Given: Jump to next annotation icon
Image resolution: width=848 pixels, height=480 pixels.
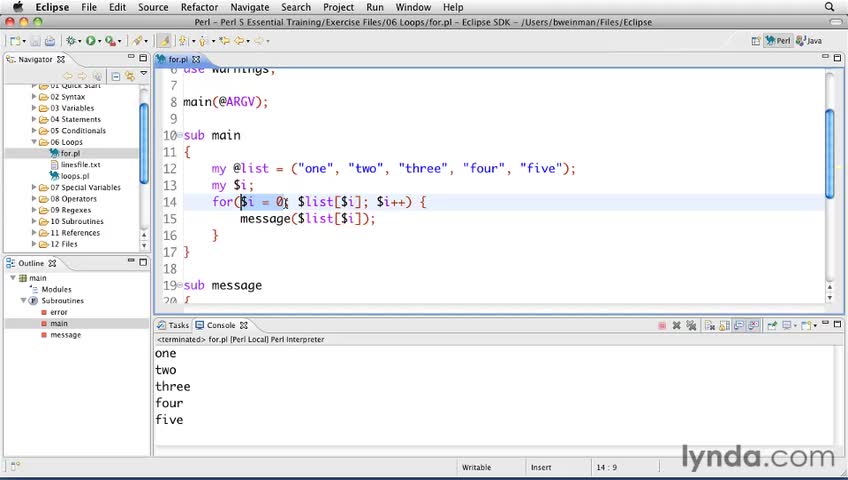Looking at the screenshot, I should (x=183, y=41).
